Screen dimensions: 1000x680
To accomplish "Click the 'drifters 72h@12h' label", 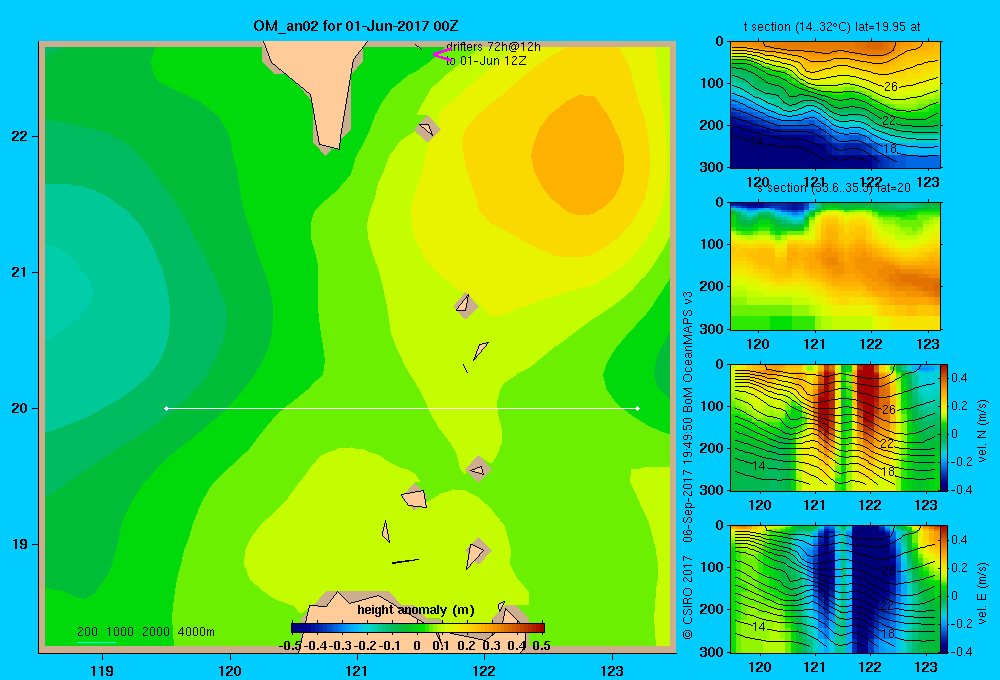I will tap(493, 47).
